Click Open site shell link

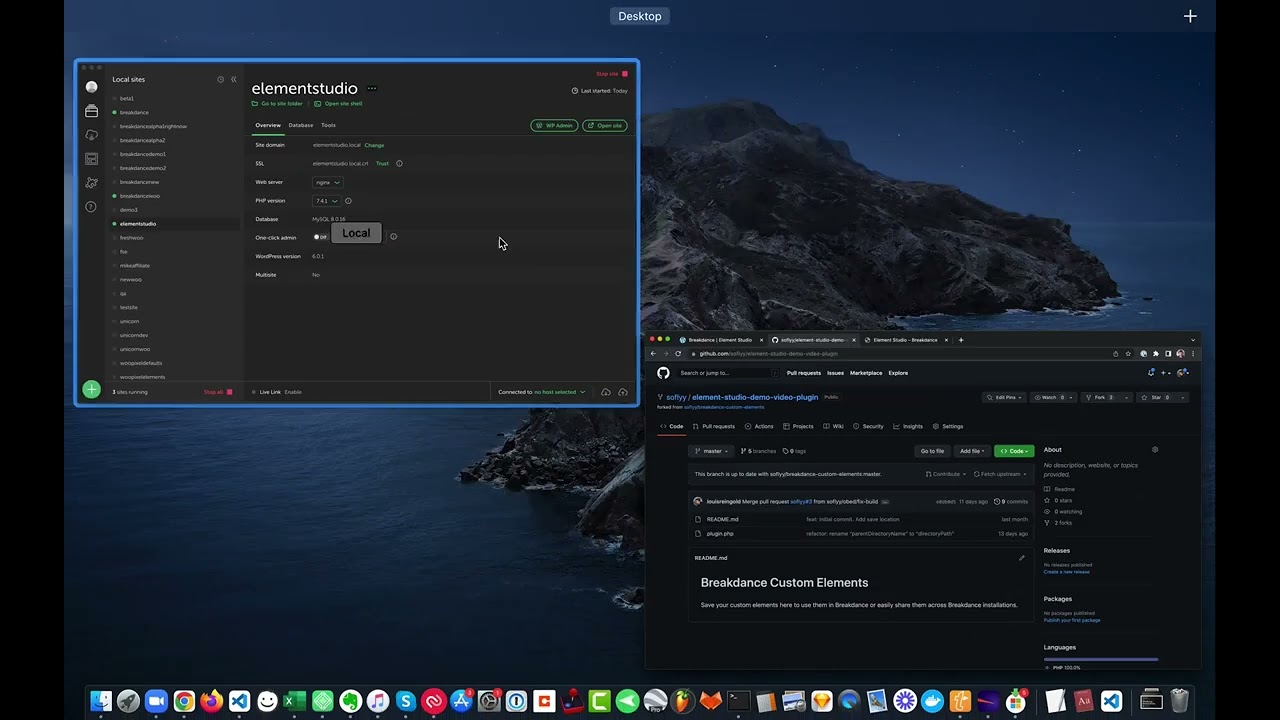click(x=338, y=104)
